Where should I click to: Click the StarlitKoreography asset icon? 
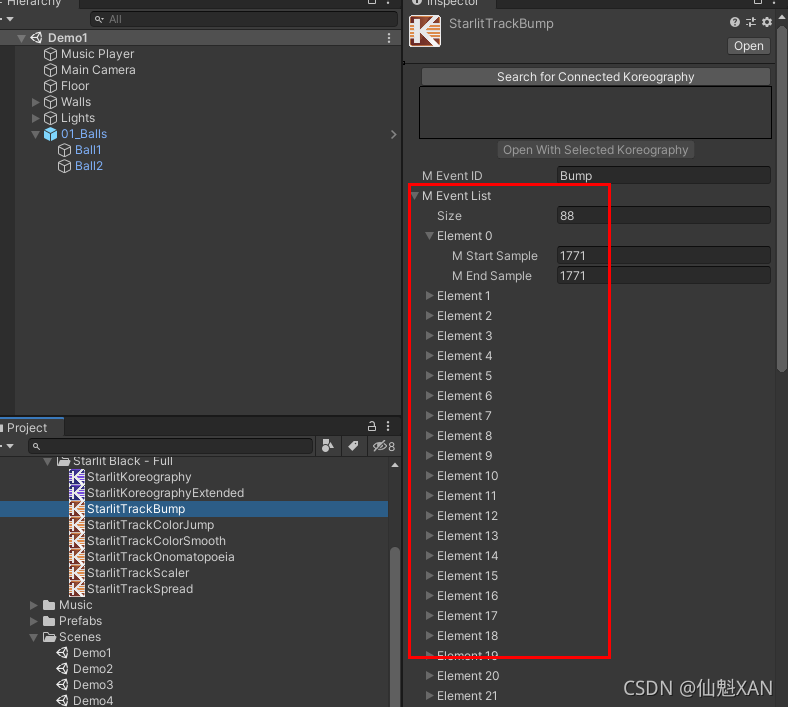(77, 477)
